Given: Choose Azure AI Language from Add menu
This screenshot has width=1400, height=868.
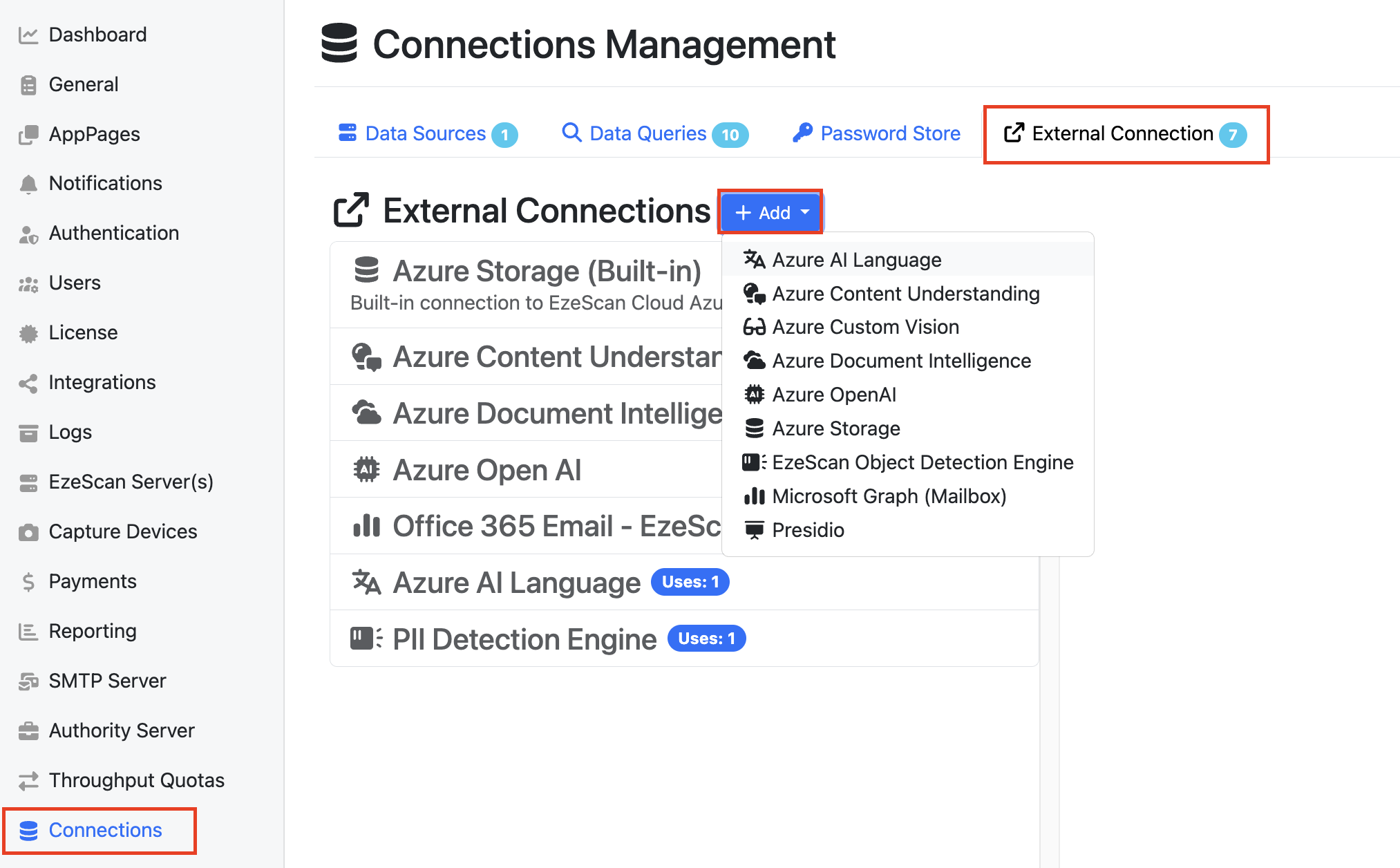Looking at the screenshot, I should click(907, 260).
